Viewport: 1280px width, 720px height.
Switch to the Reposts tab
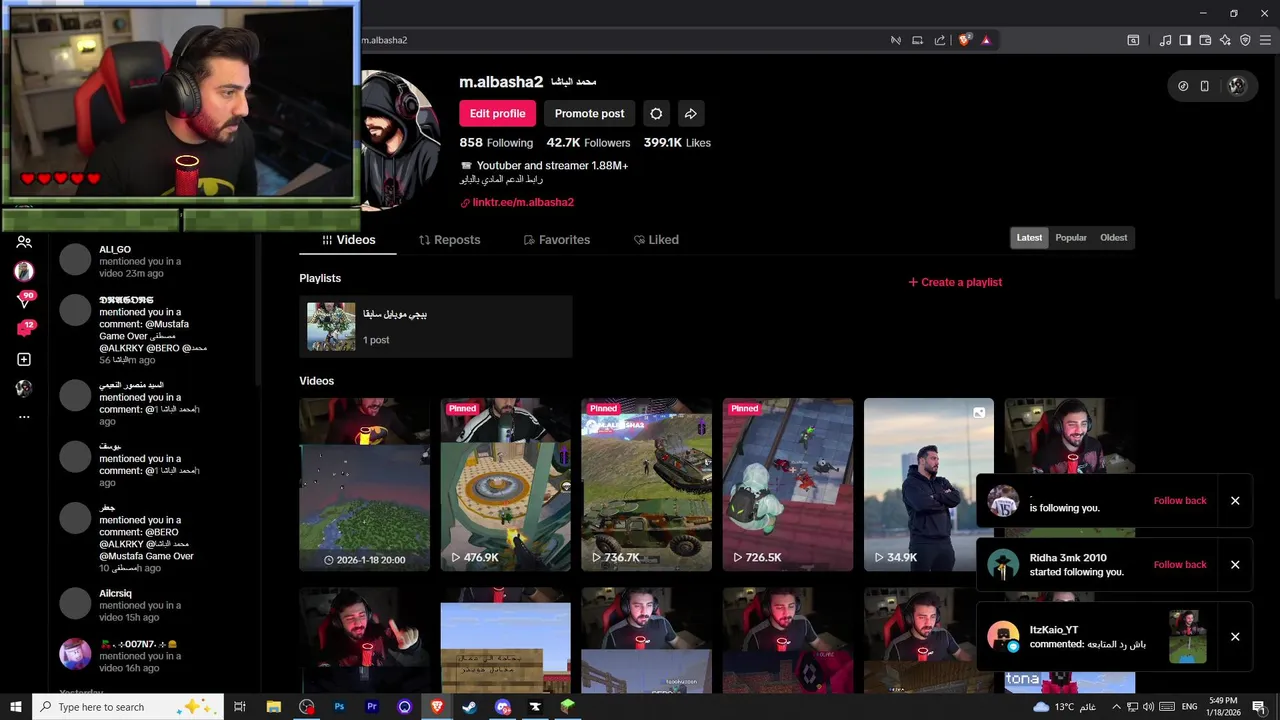pyautogui.click(x=449, y=240)
